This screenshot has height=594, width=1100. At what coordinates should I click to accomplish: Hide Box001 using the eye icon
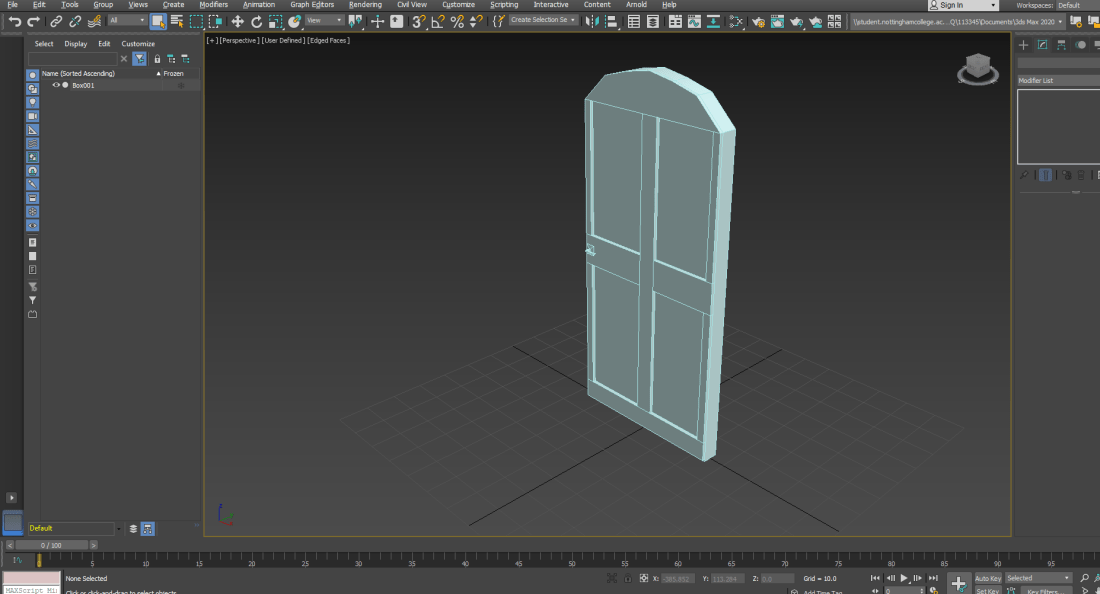[56, 85]
